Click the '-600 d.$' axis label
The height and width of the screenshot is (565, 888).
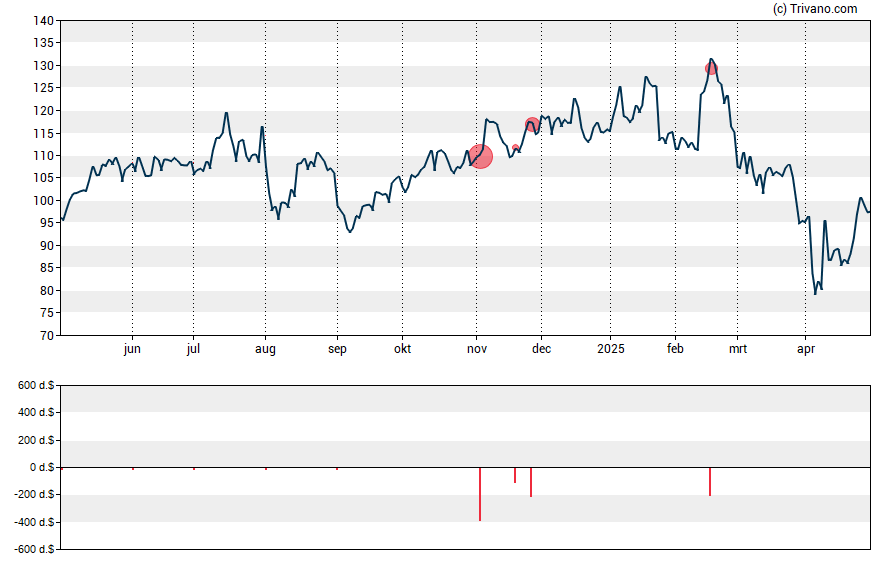coord(34,549)
